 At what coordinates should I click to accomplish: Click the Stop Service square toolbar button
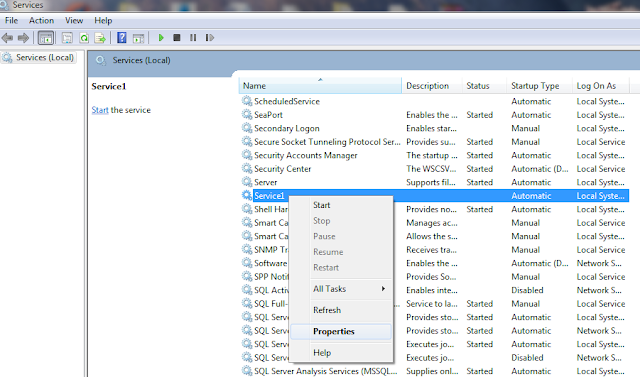tap(177, 38)
